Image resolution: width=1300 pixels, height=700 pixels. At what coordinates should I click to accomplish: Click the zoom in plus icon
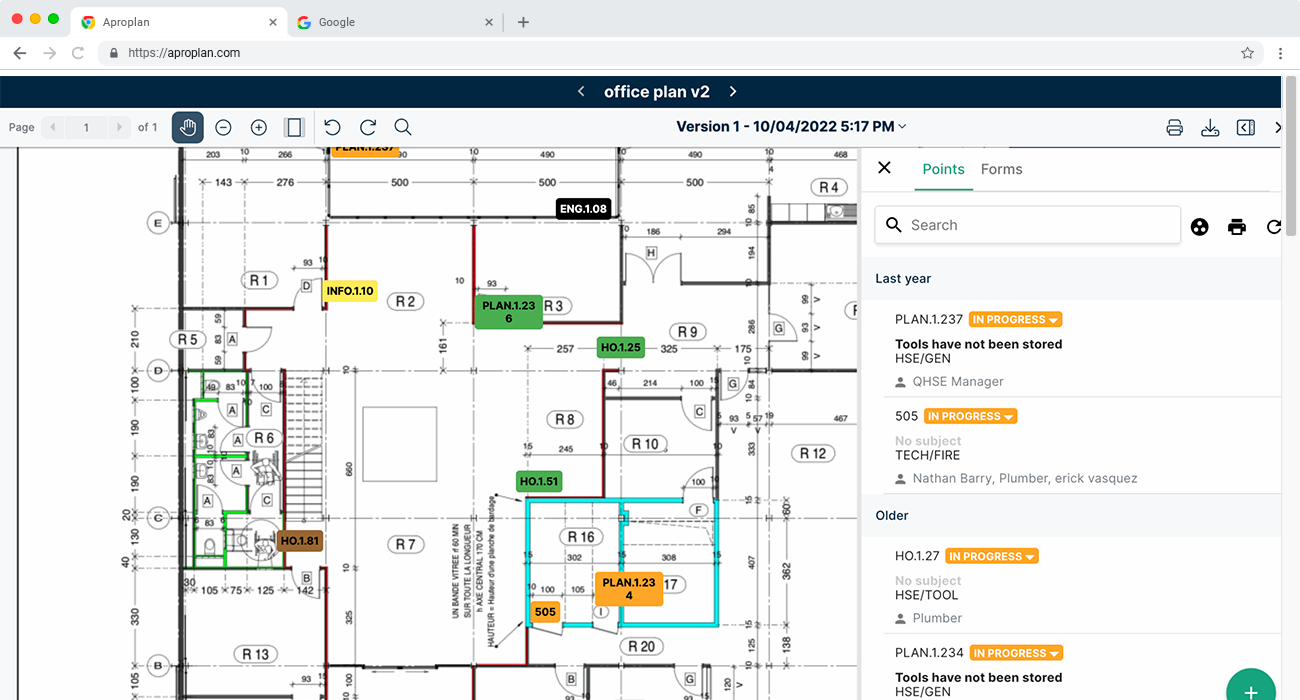259,127
